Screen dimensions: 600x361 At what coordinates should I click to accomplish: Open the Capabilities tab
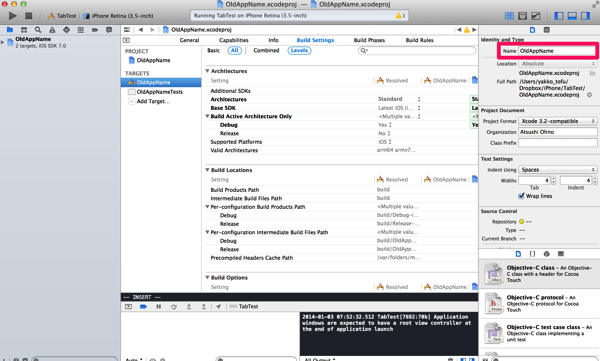point(234,40)
